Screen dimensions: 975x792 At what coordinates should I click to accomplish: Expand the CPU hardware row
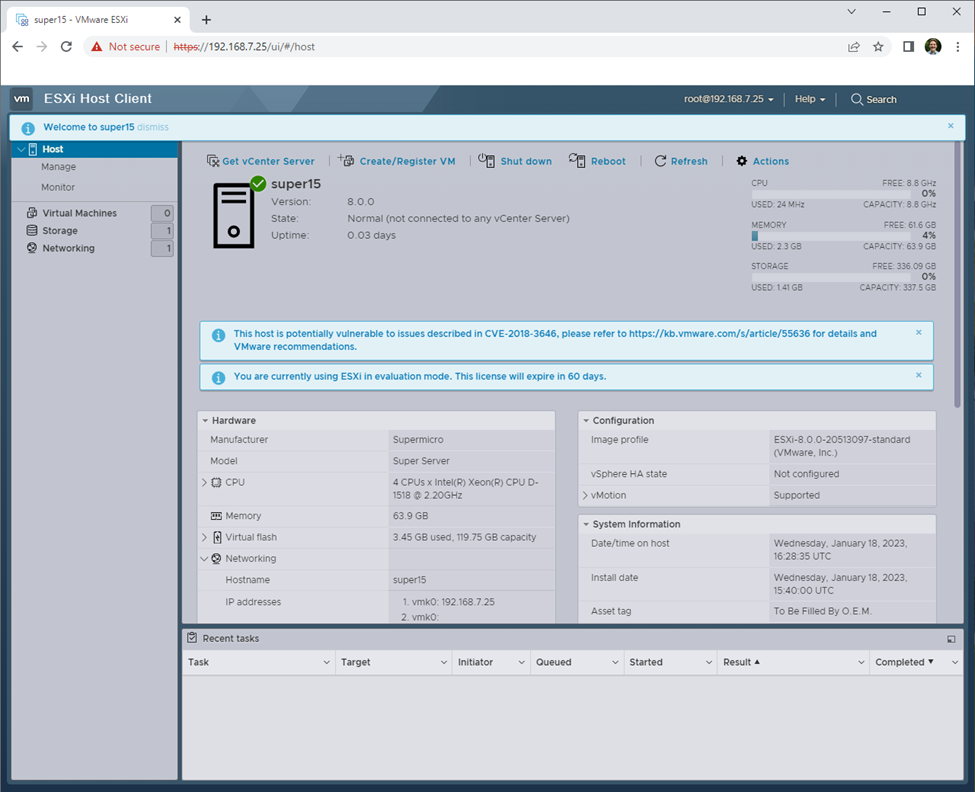(205, 482)
